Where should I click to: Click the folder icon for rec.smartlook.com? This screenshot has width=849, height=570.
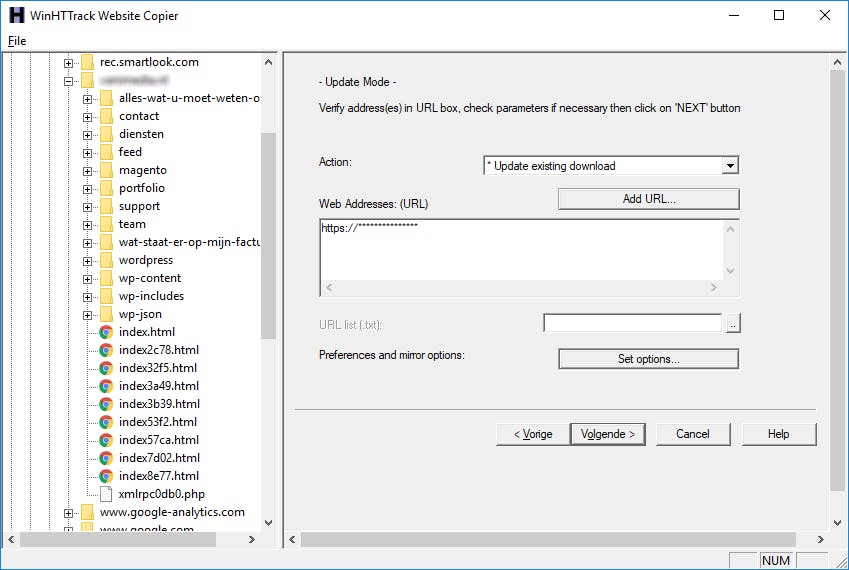click(x=87, y=62)
